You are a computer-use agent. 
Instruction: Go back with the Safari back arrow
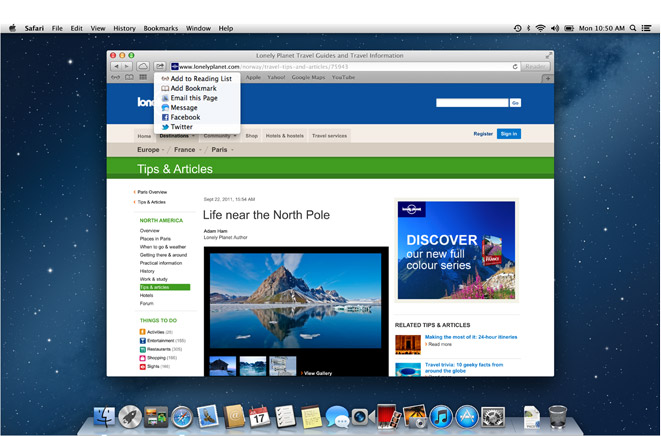point(116,66)
